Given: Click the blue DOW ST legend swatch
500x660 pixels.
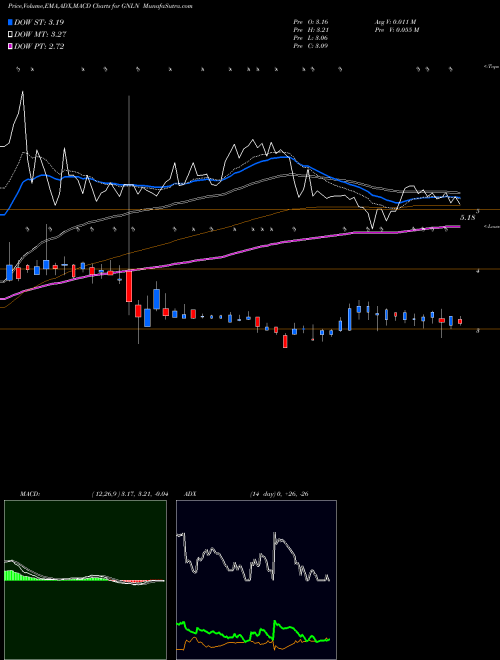Looking at the screenshot, I should [x=10, y=22].
